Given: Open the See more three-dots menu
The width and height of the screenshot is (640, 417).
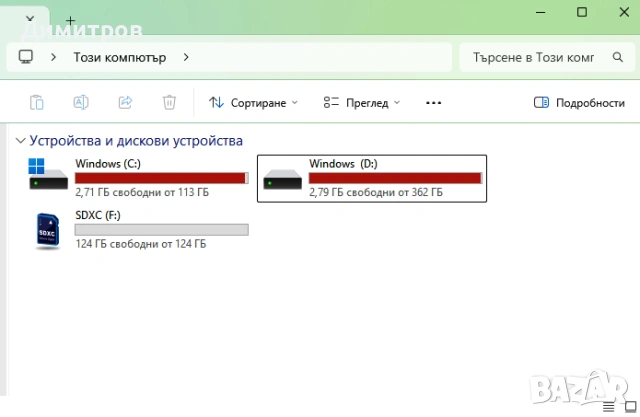Looking at the screenshot, I should pyautogui.click(x=433, y=103).
